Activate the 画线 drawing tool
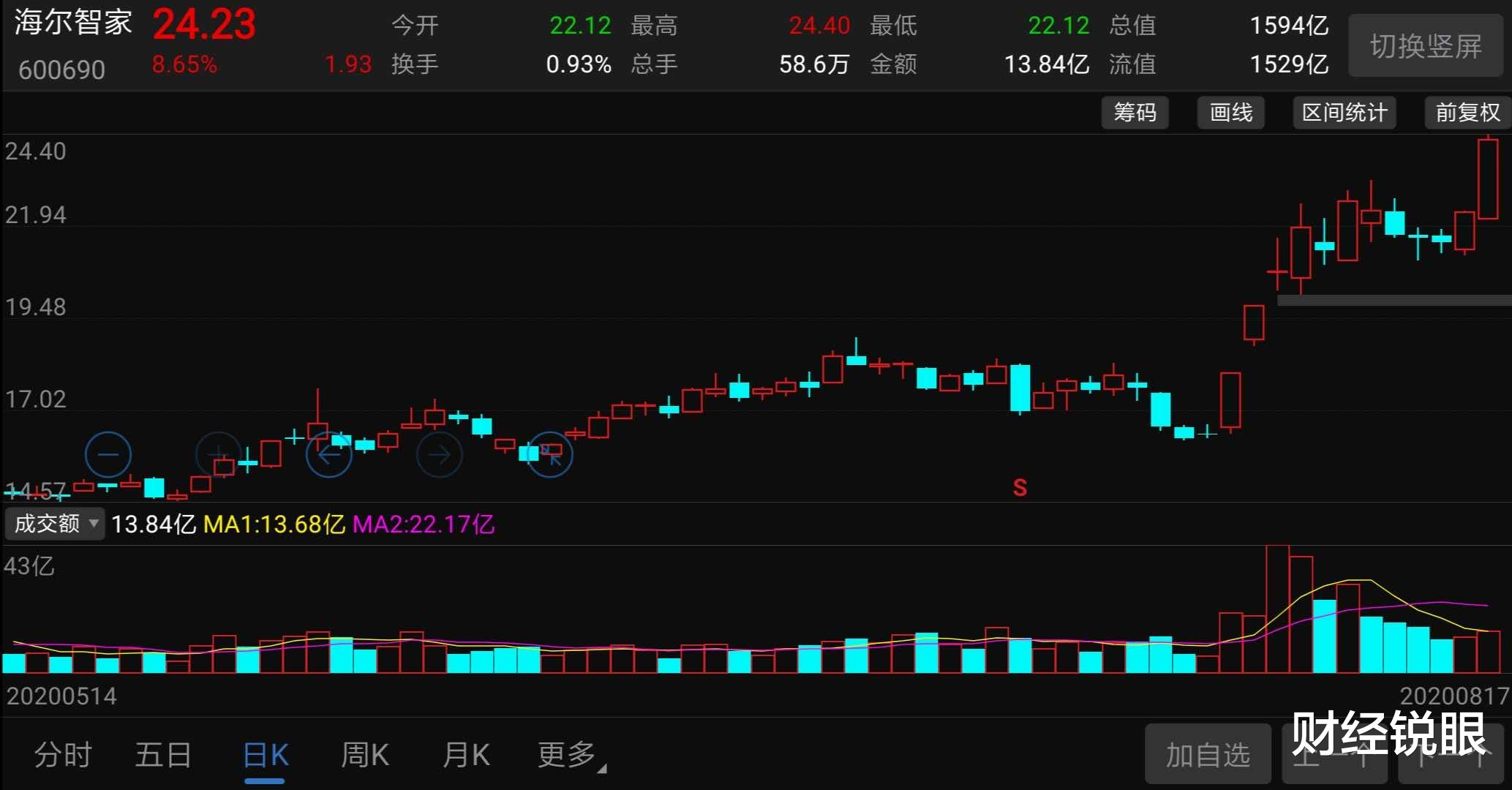Viewport: 1512px width, 790px height. click(x=1231, y=113)
